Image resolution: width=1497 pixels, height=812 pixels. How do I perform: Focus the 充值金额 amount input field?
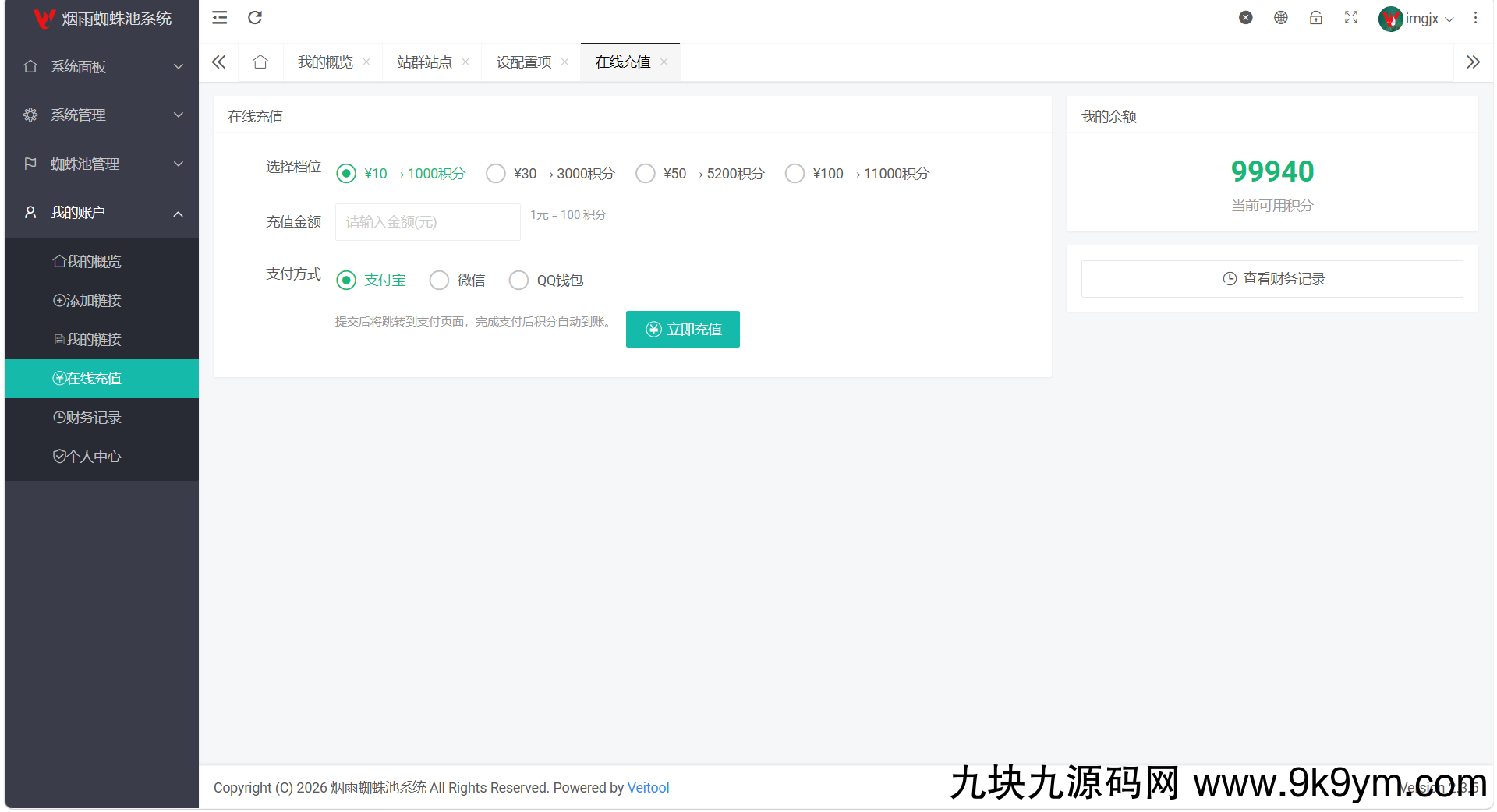[x=428, y=222]
